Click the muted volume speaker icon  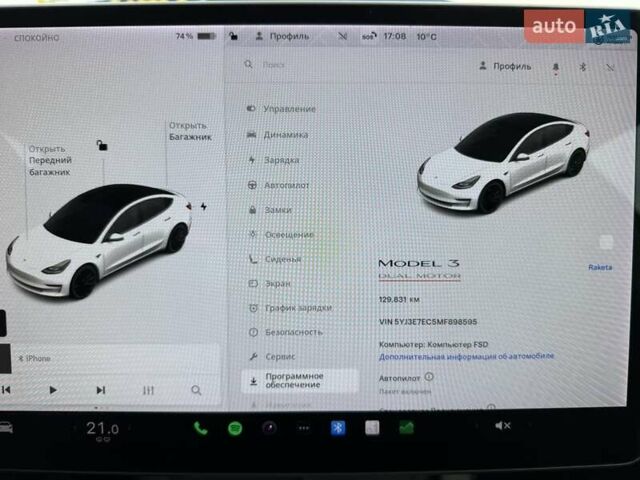(x=503, y=426)
